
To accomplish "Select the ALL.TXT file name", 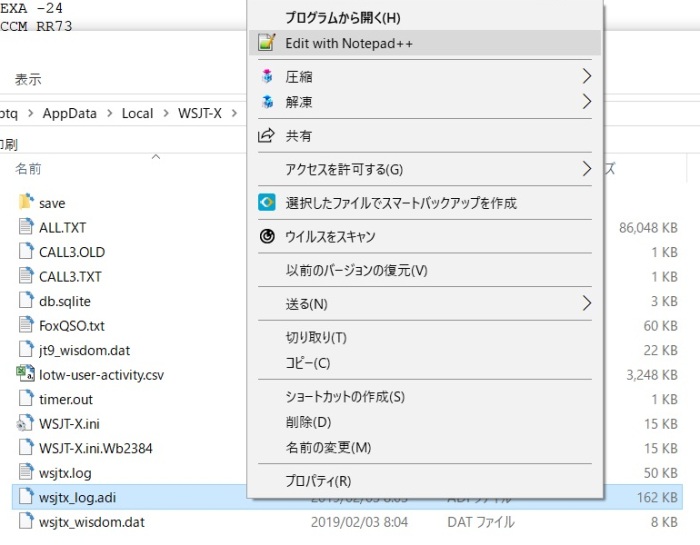I will (62, 228).
